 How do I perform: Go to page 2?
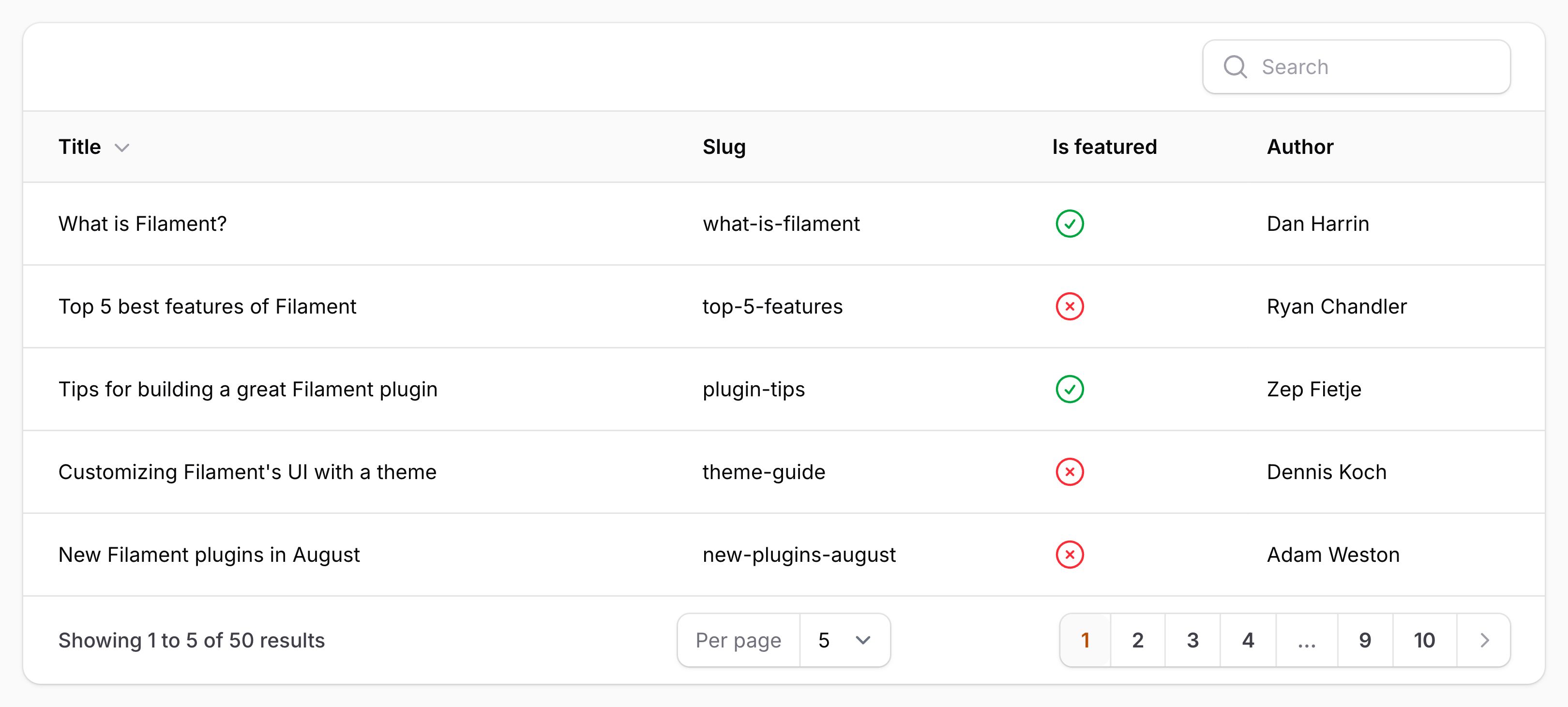tap(1137, 640)
